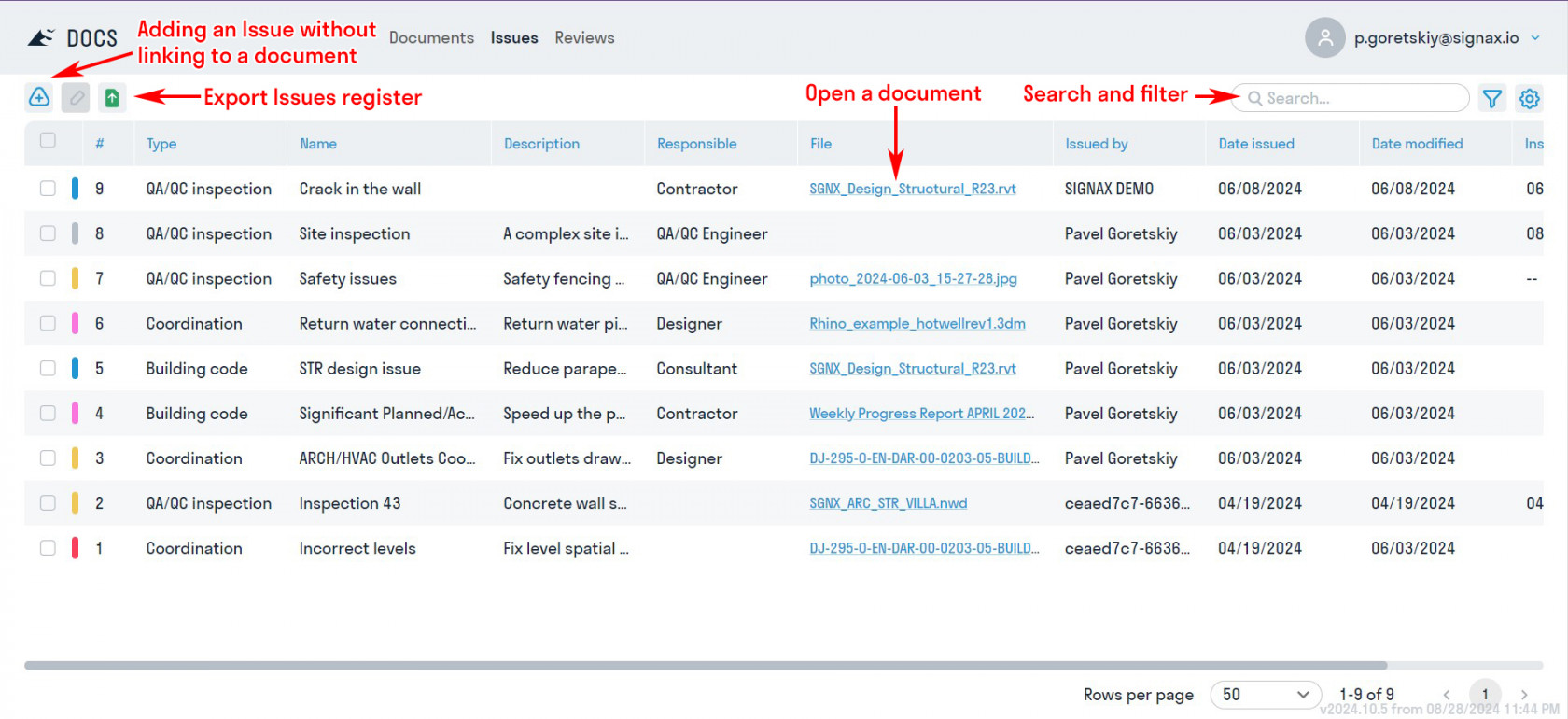Sort by Date issued column header
The width and height of the screenshot is (1568, 719).
(x=1256, y=144)
